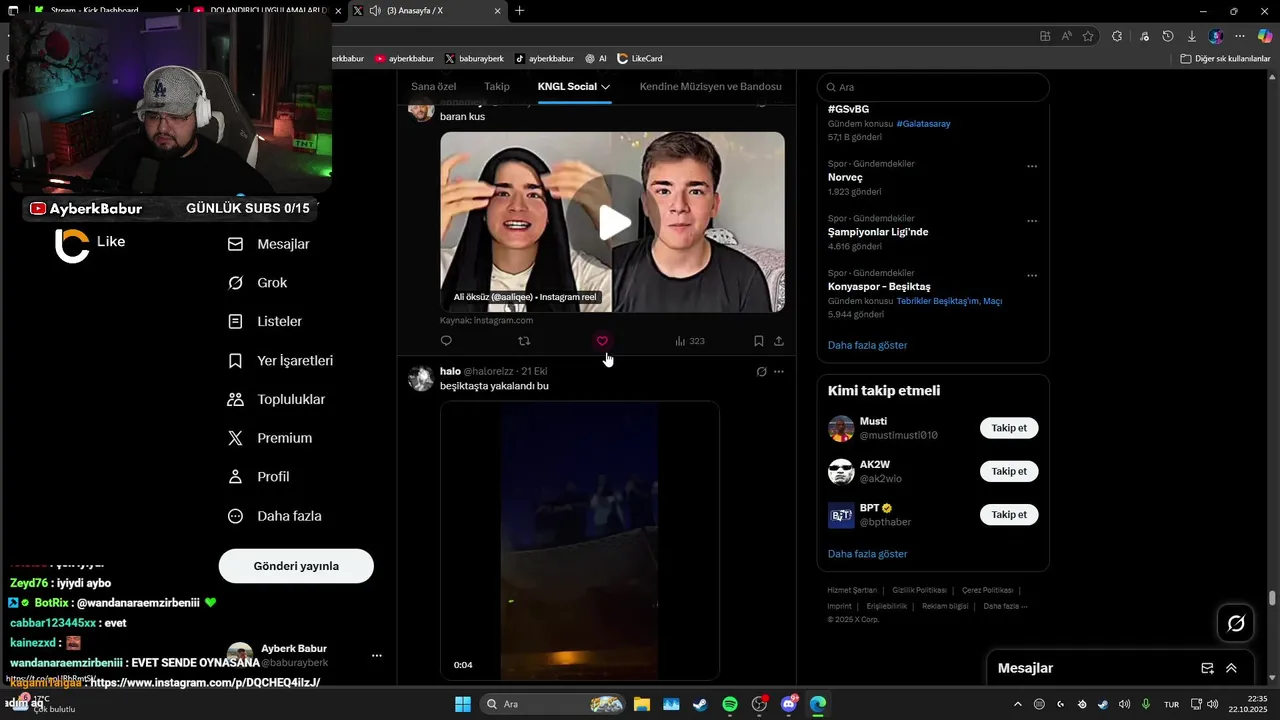Screen dimensions: 1280x720
Task: Open Gizlilik Politikası footer link
Action: coord(919,590)
